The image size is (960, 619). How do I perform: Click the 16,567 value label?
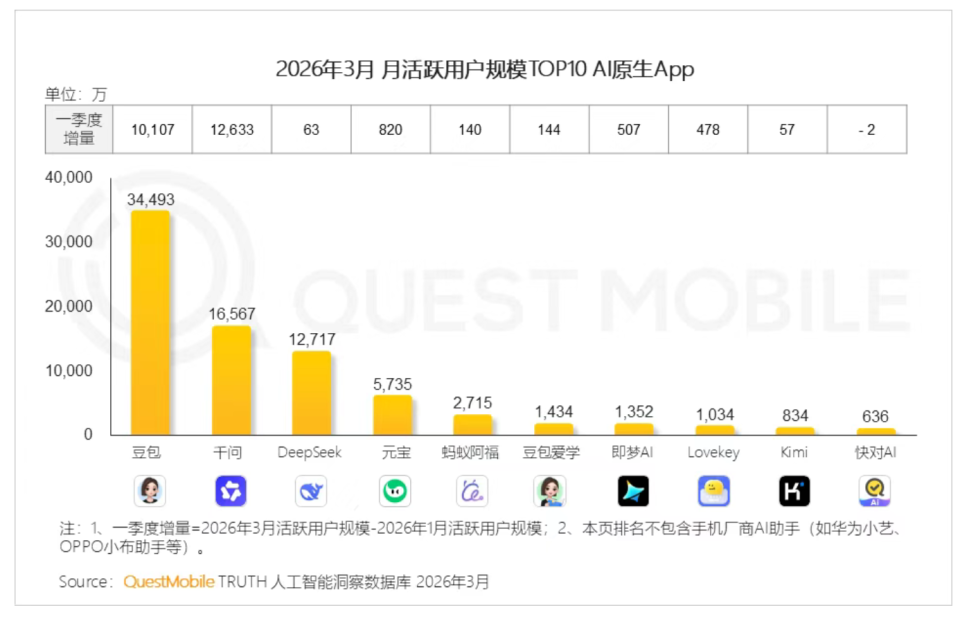point(231,314)
